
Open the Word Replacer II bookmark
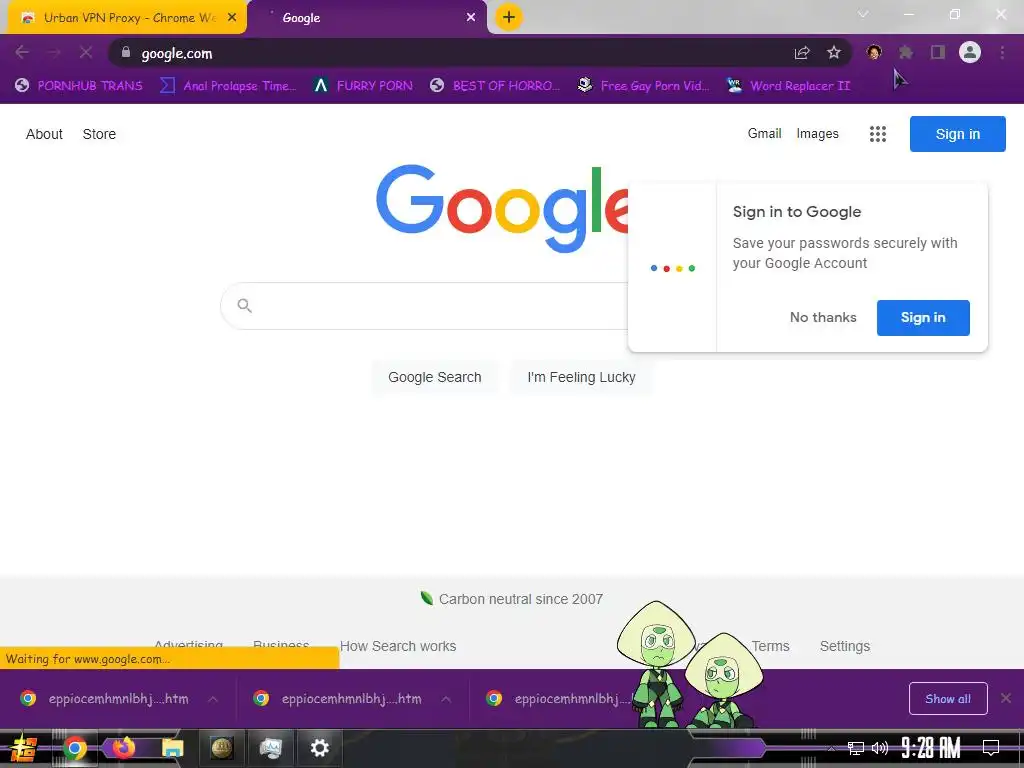click(789, 86)
